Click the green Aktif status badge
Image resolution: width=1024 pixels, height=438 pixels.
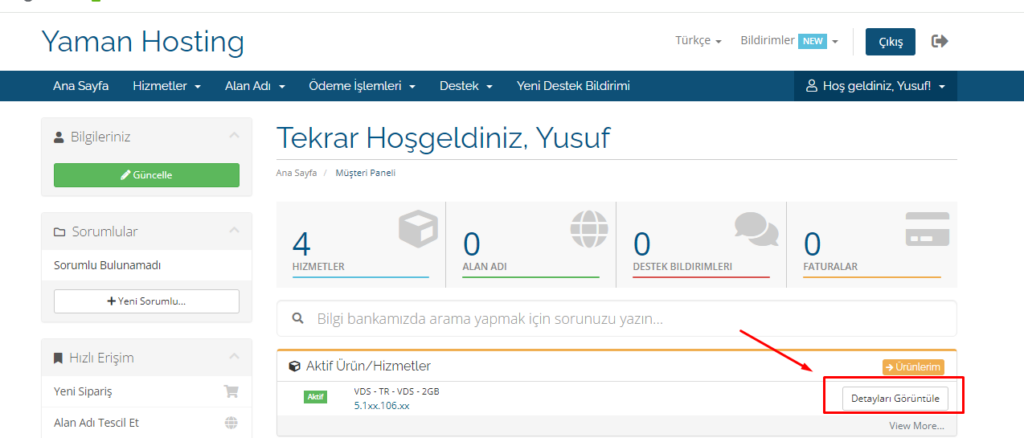coord(315,398)
